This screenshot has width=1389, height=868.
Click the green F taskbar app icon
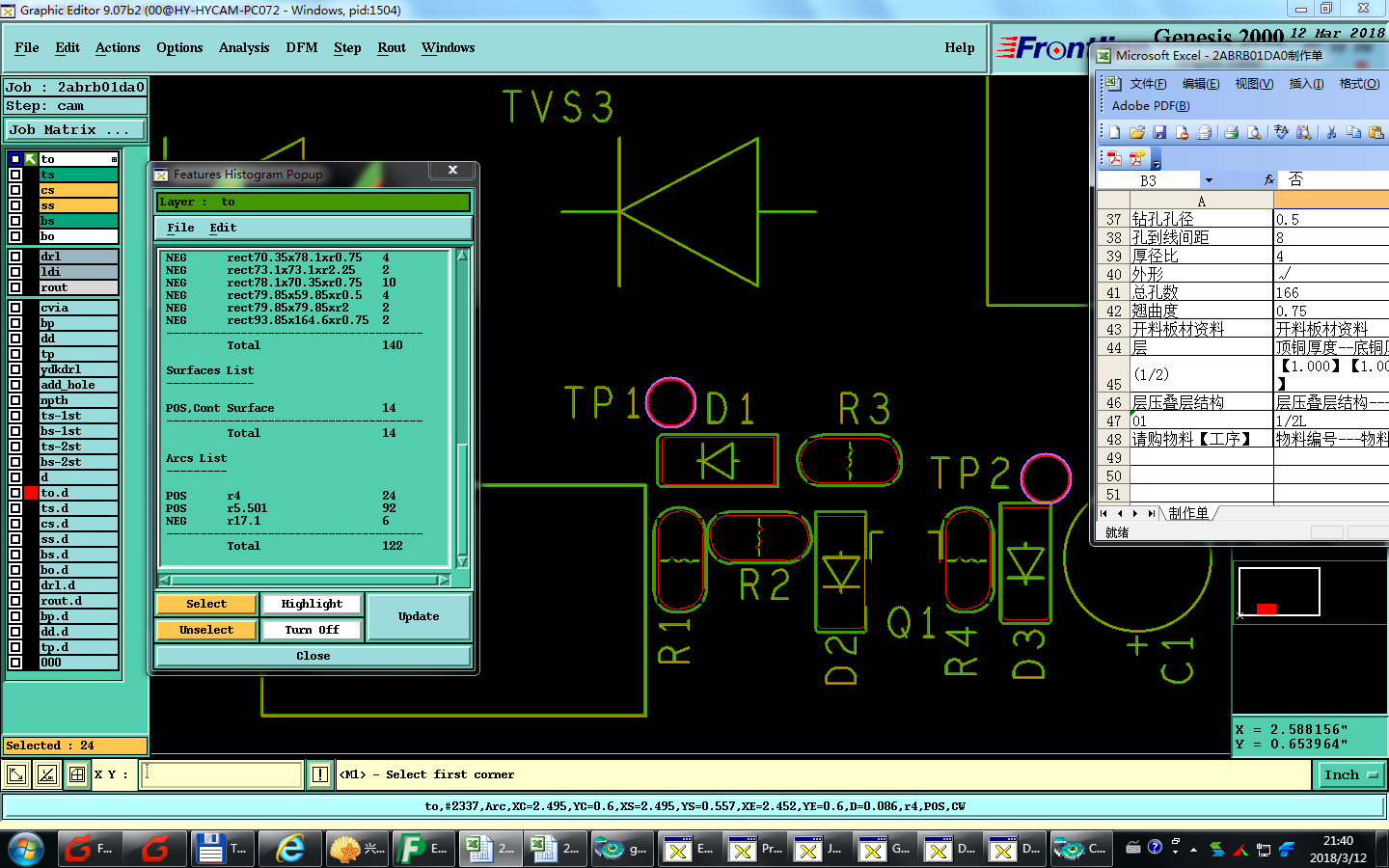(x=422, y=849)
